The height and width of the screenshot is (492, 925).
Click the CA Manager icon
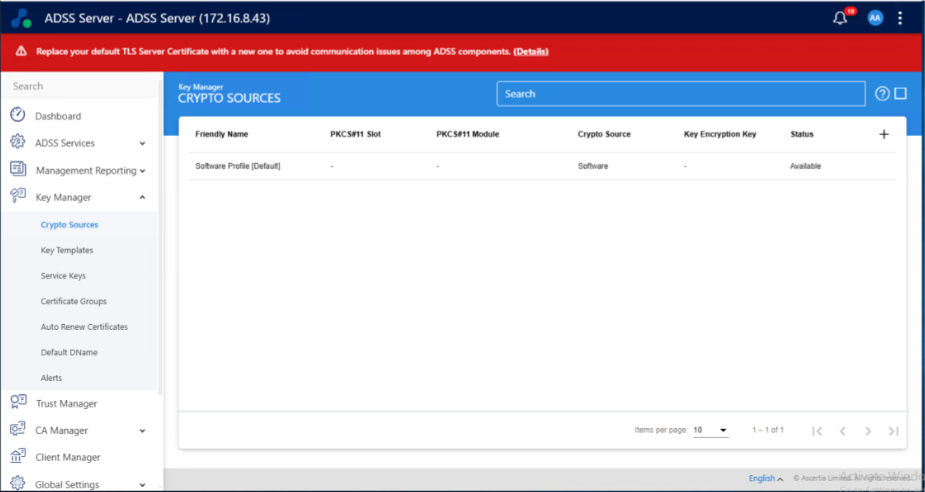pos(18,430)
